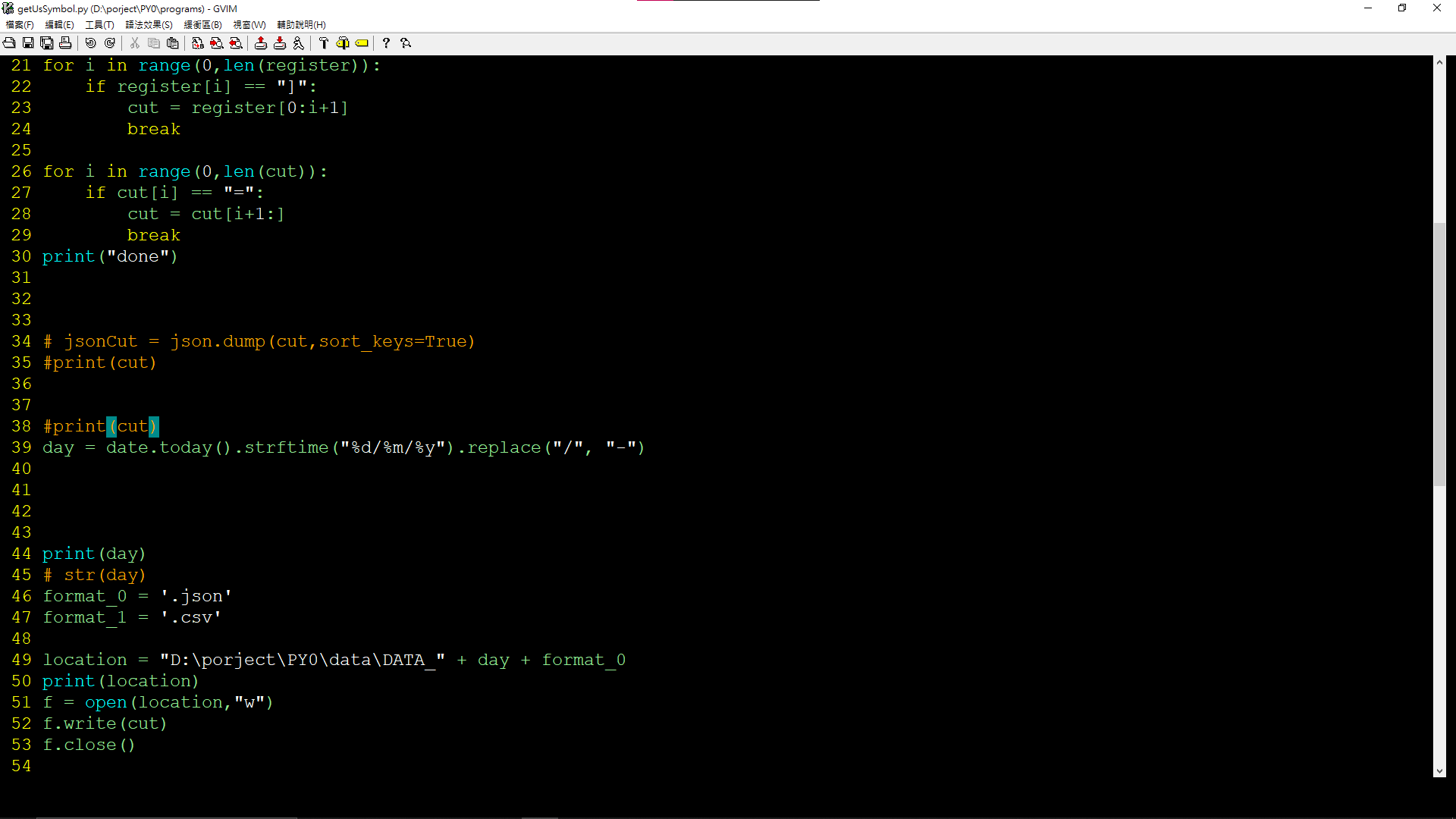Undo the last change
Image resolution: width=1456 pixels, height=819 pixels.
[x=91, y=43]
